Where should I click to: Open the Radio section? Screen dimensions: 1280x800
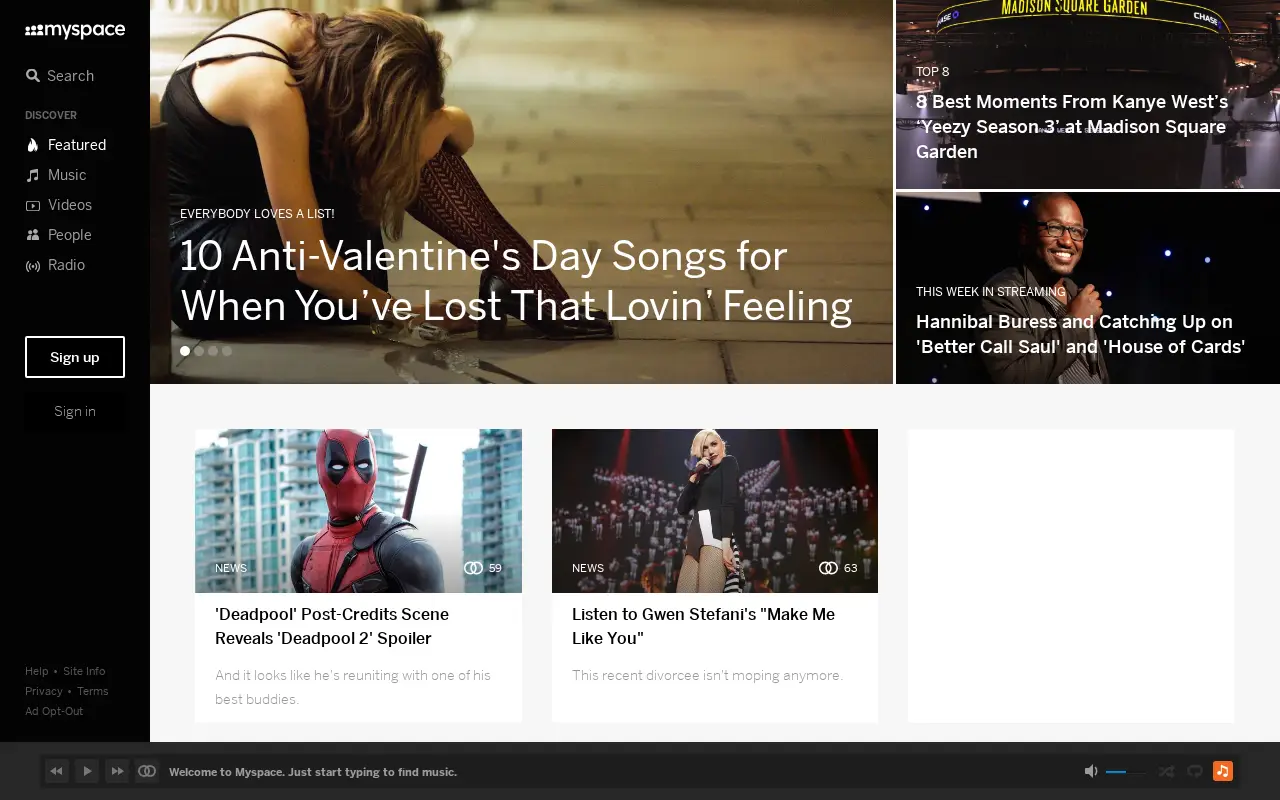(x=55, y=265)
